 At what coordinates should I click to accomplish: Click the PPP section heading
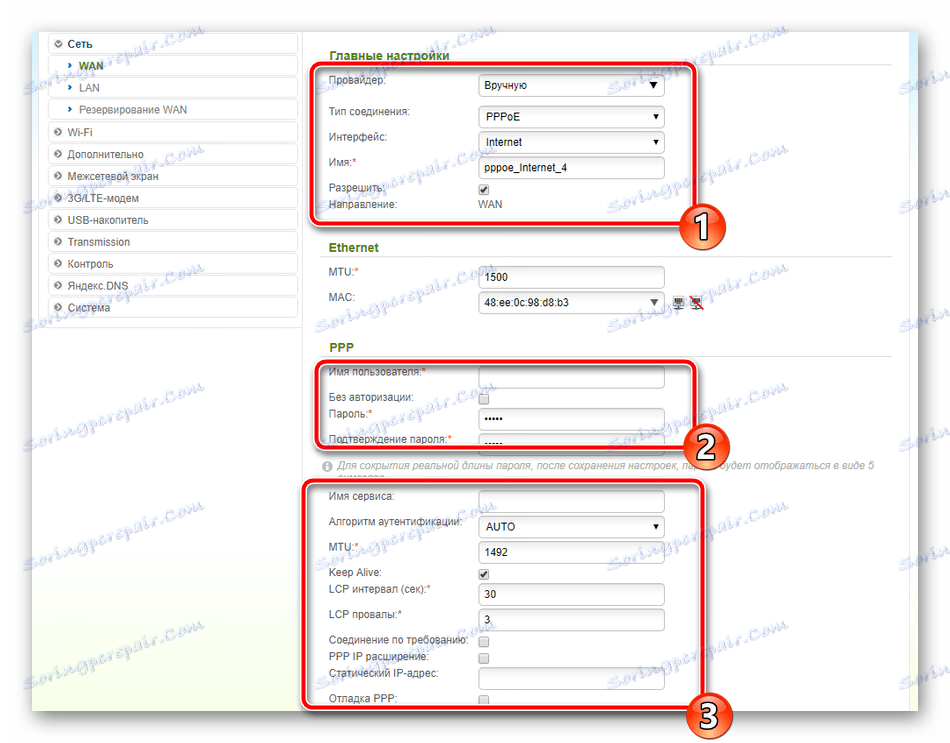(x=341, y=347)
